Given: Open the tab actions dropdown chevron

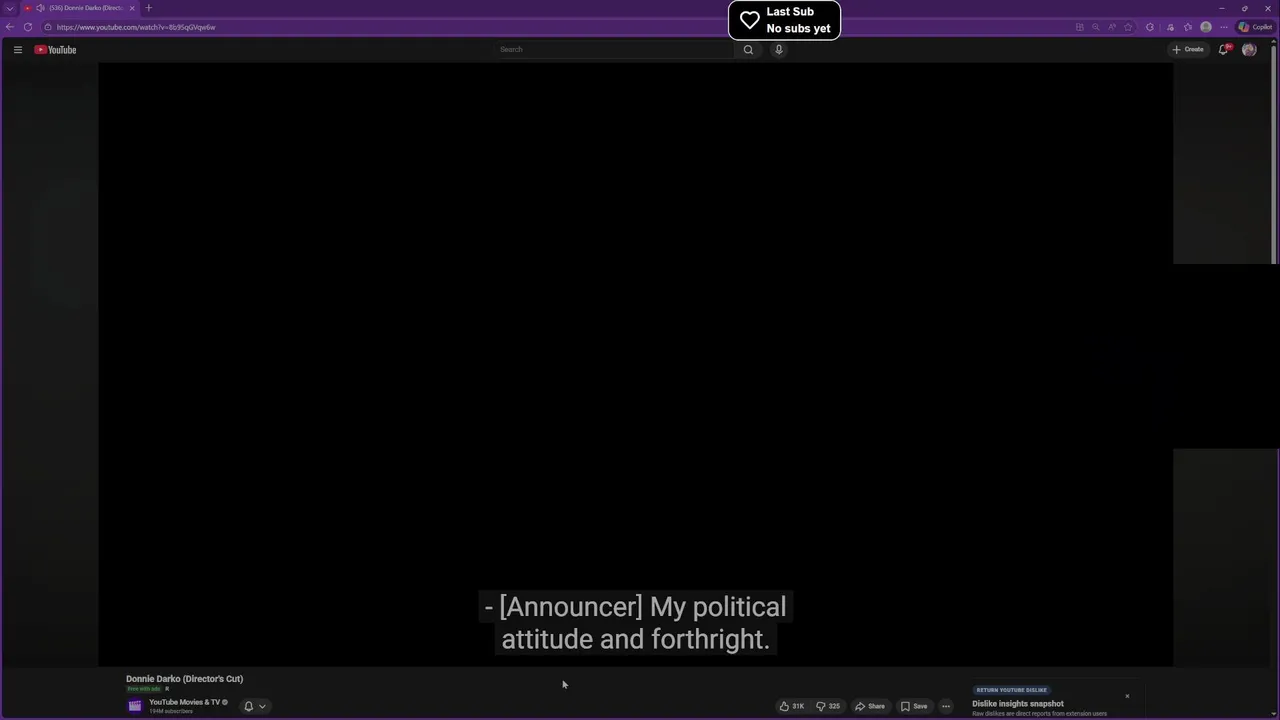Looking at the screenshot, I should [x=10, y=8].
